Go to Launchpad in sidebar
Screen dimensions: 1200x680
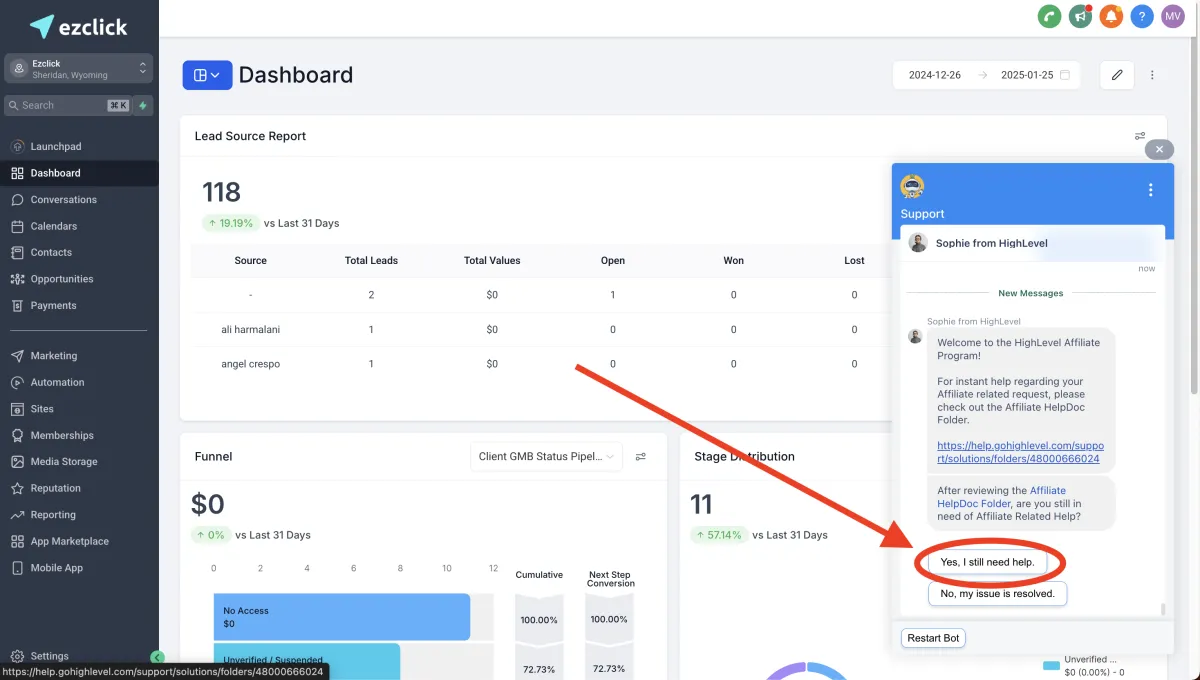pos(79,146)
